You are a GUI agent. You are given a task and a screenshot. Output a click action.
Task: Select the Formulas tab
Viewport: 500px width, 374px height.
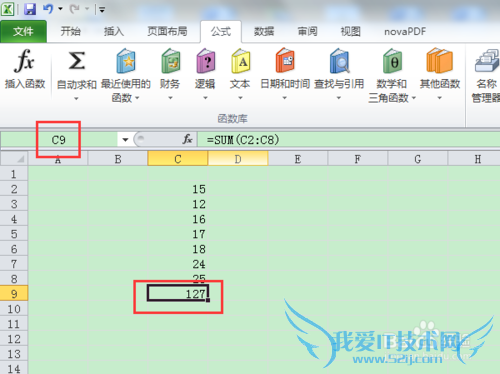coord(221,32)
